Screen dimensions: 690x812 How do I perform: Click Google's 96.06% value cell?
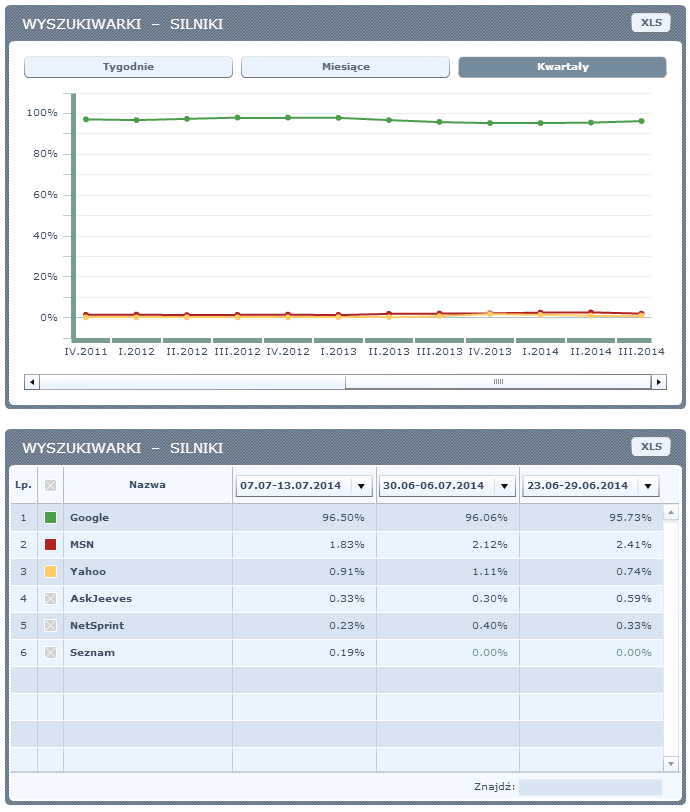point(448,517)
